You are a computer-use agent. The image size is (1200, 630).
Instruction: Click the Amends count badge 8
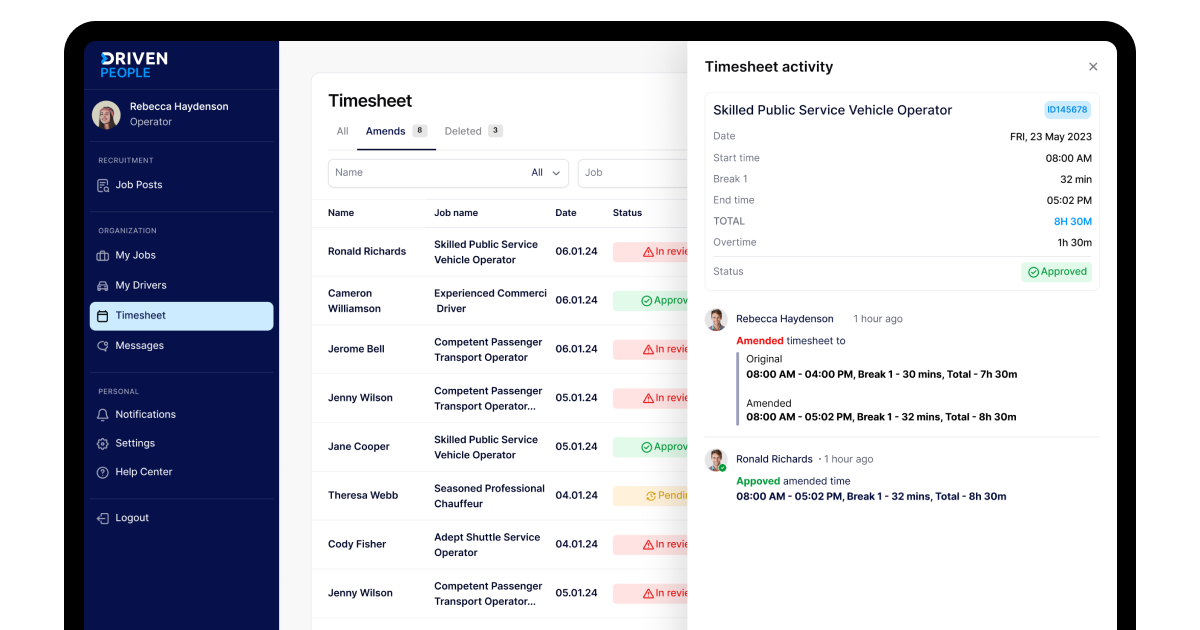420,131
